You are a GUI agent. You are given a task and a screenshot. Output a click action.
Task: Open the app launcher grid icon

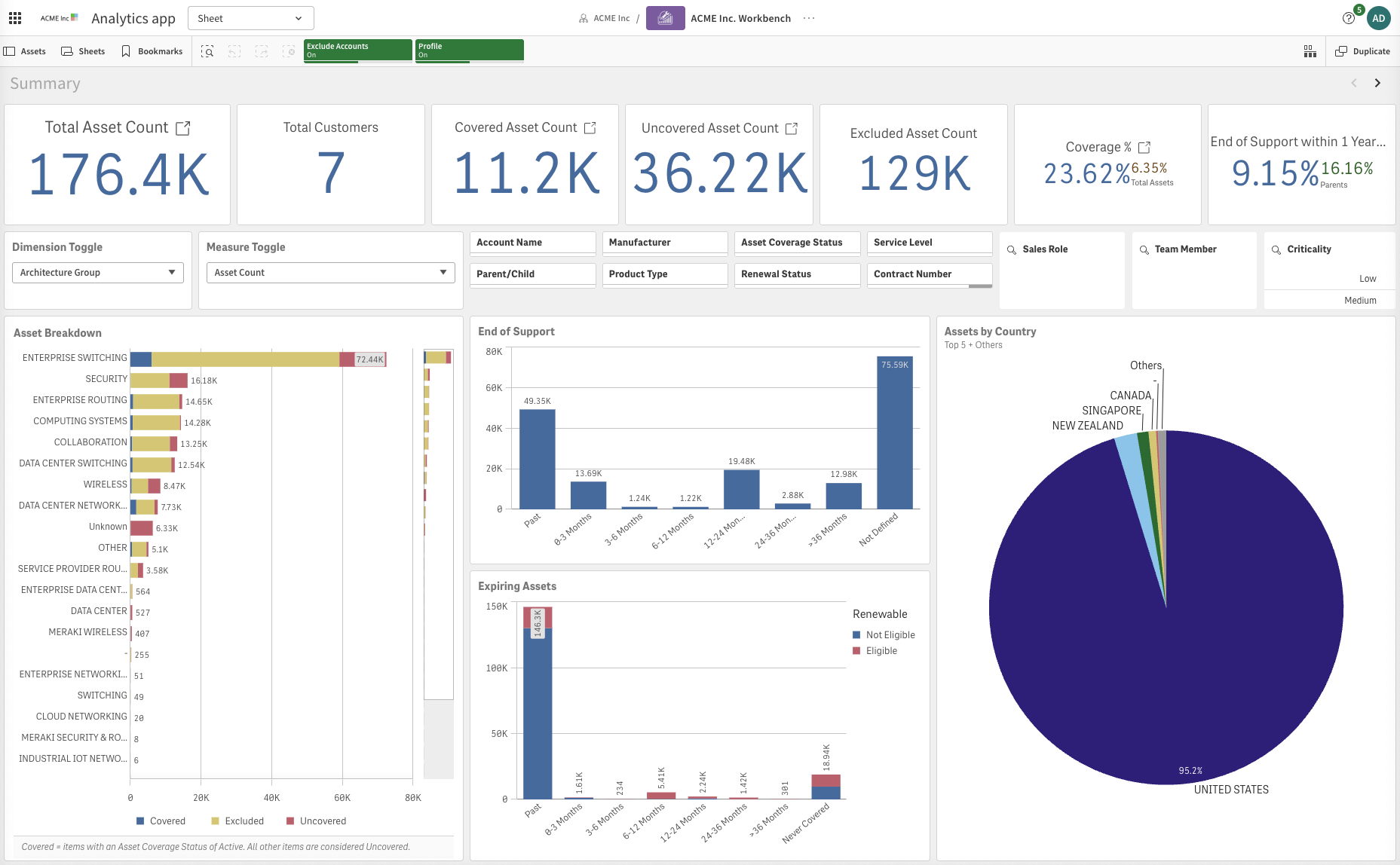(15, 18)
